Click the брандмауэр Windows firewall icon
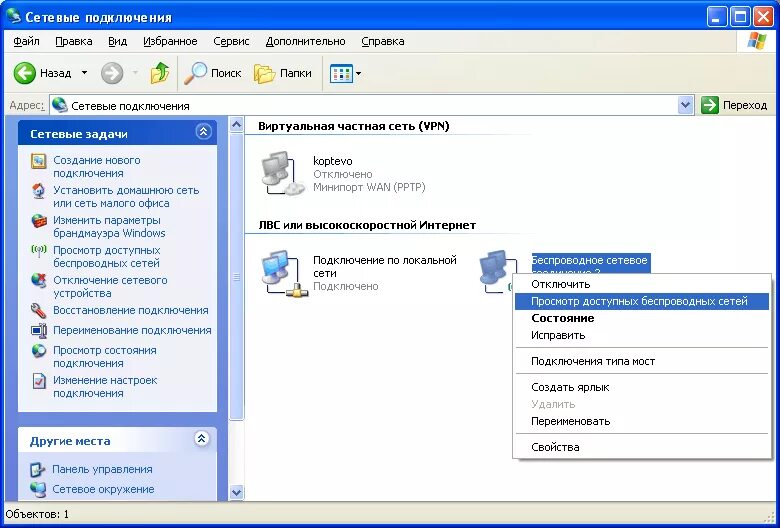Image resolution: width=780 pixels, height=528 pixels. tap(38, 221)
